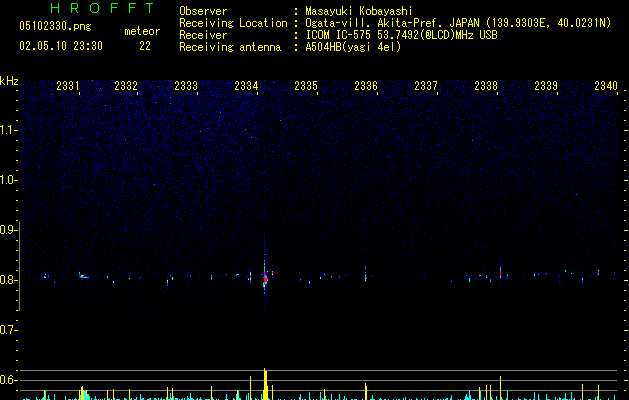The height and width of the screenshot is (400, 629).
Task: Click time marker 2339
Action: [x=546, y=85]
